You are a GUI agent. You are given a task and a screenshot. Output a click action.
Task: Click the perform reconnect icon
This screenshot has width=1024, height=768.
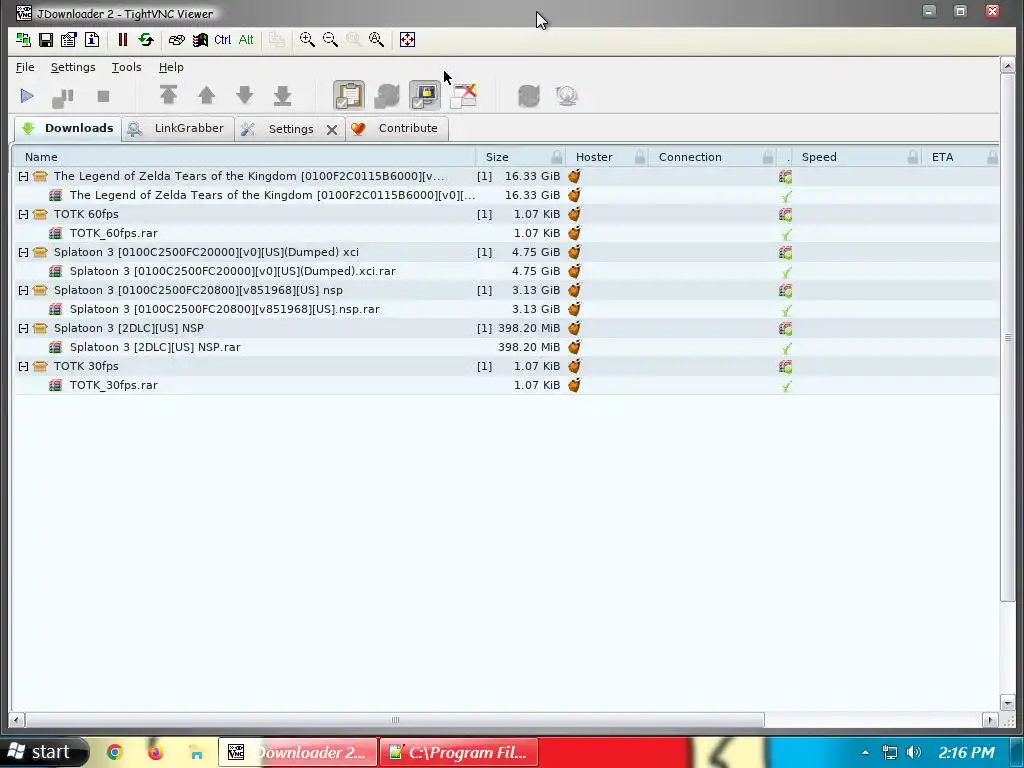(528, 96)
